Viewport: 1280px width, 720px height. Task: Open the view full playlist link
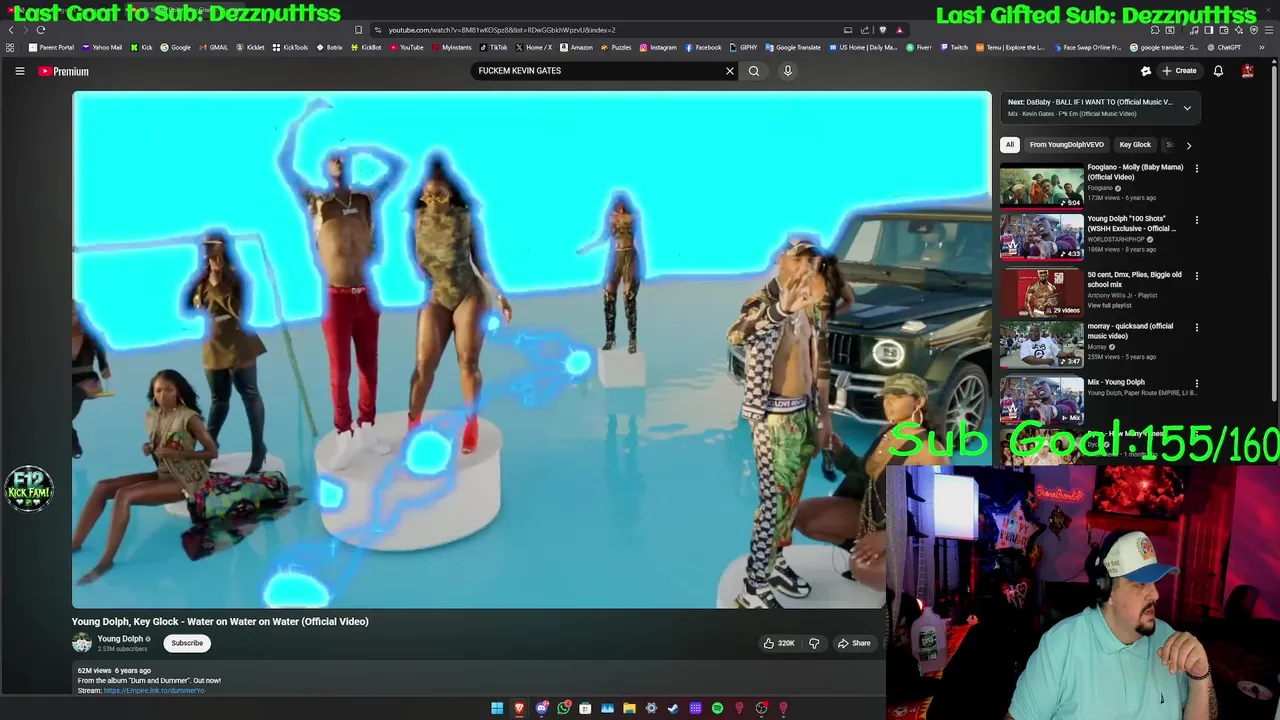click(1109, 305)
